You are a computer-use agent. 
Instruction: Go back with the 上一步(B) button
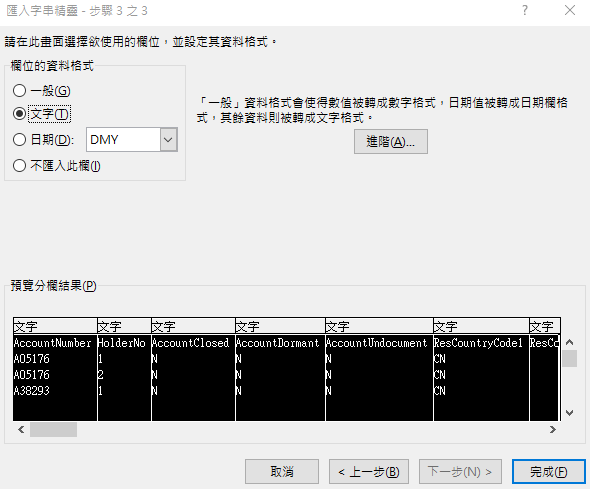coord(369,471)
